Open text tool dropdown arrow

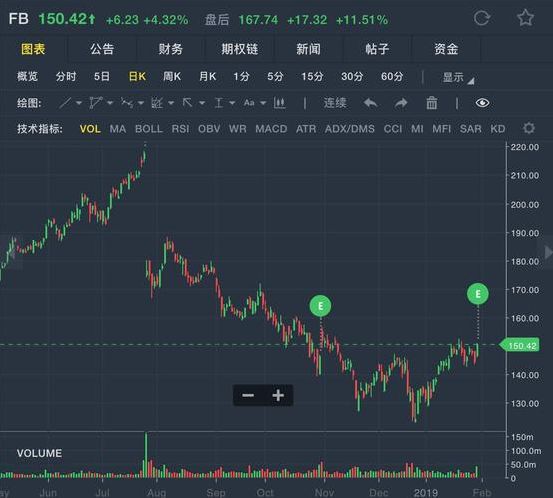(263, 103)
